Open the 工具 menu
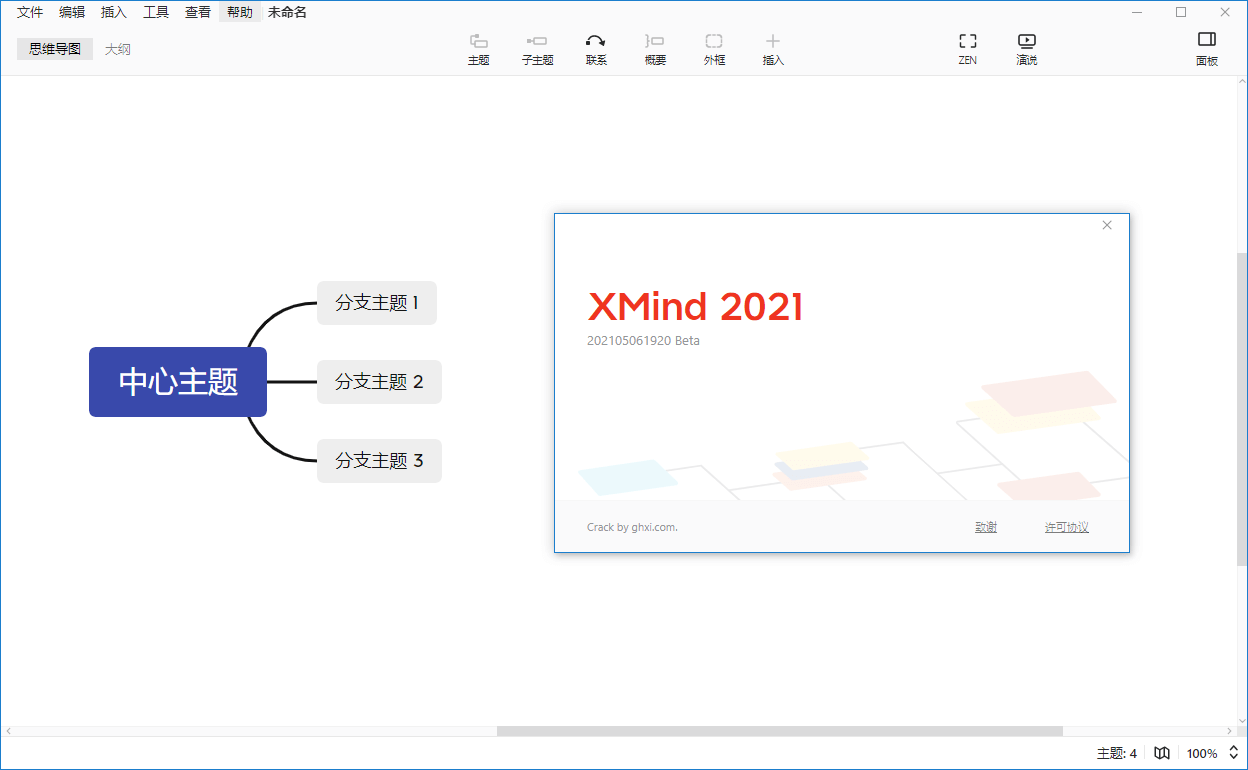This screenshot has height=770, width=1248. (x=156, y=12)
